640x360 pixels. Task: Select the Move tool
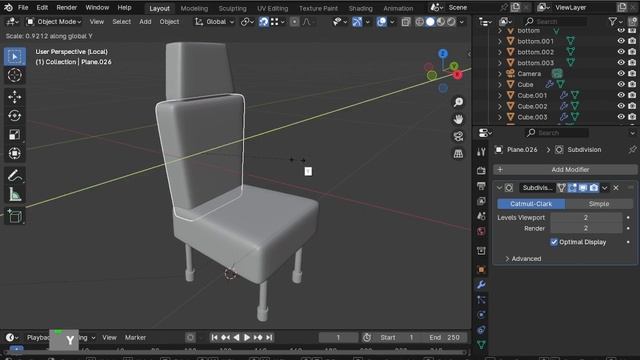tap(15, 97)
